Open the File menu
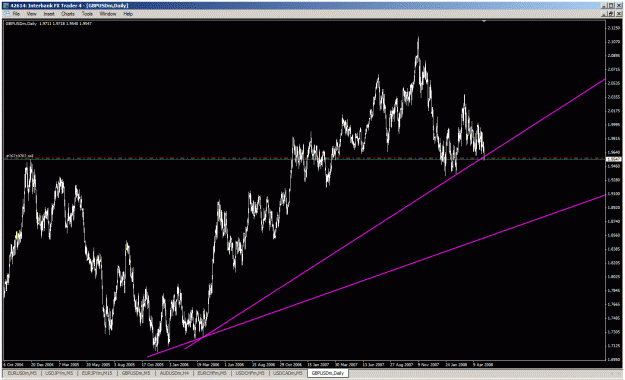625x380 pixels. pos(16,14)
